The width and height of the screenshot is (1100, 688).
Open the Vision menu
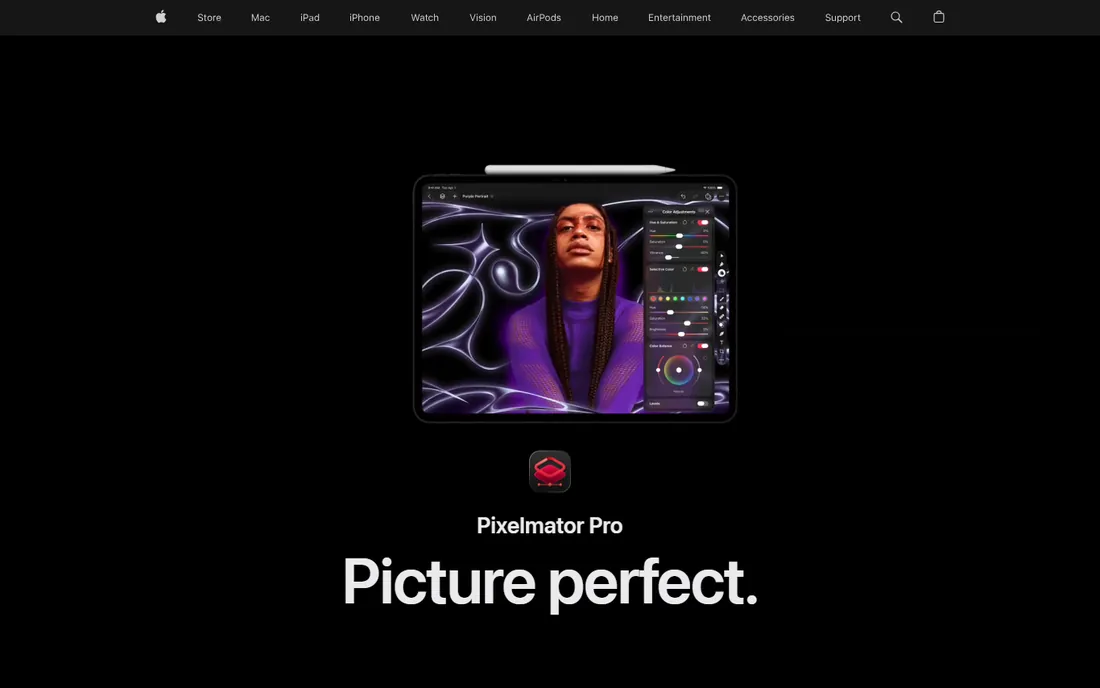(483, 18)
